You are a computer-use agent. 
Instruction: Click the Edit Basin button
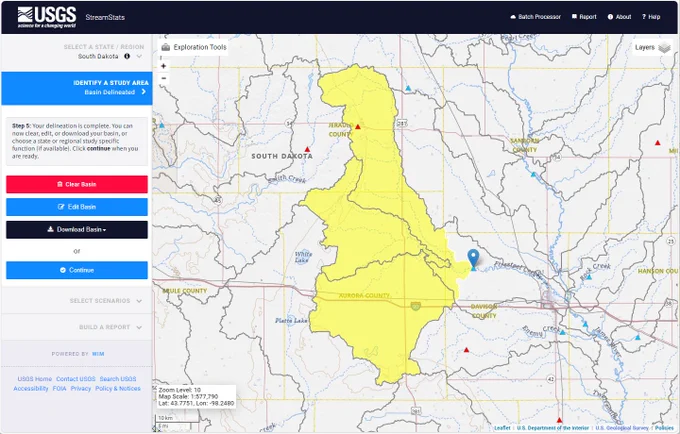(x=77, y=207)
